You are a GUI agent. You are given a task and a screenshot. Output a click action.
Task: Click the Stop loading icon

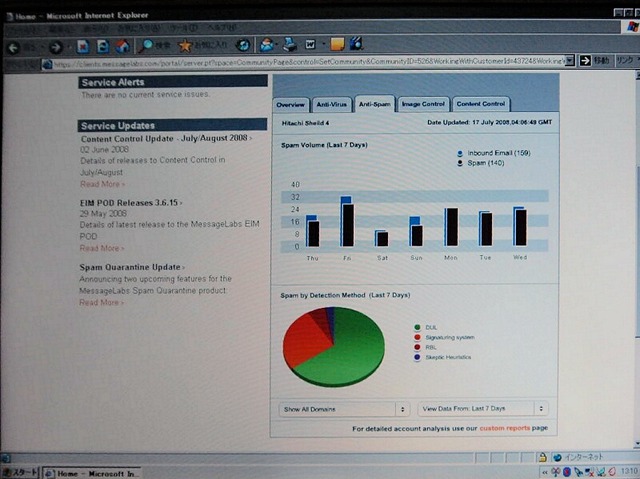pos(83,47)
